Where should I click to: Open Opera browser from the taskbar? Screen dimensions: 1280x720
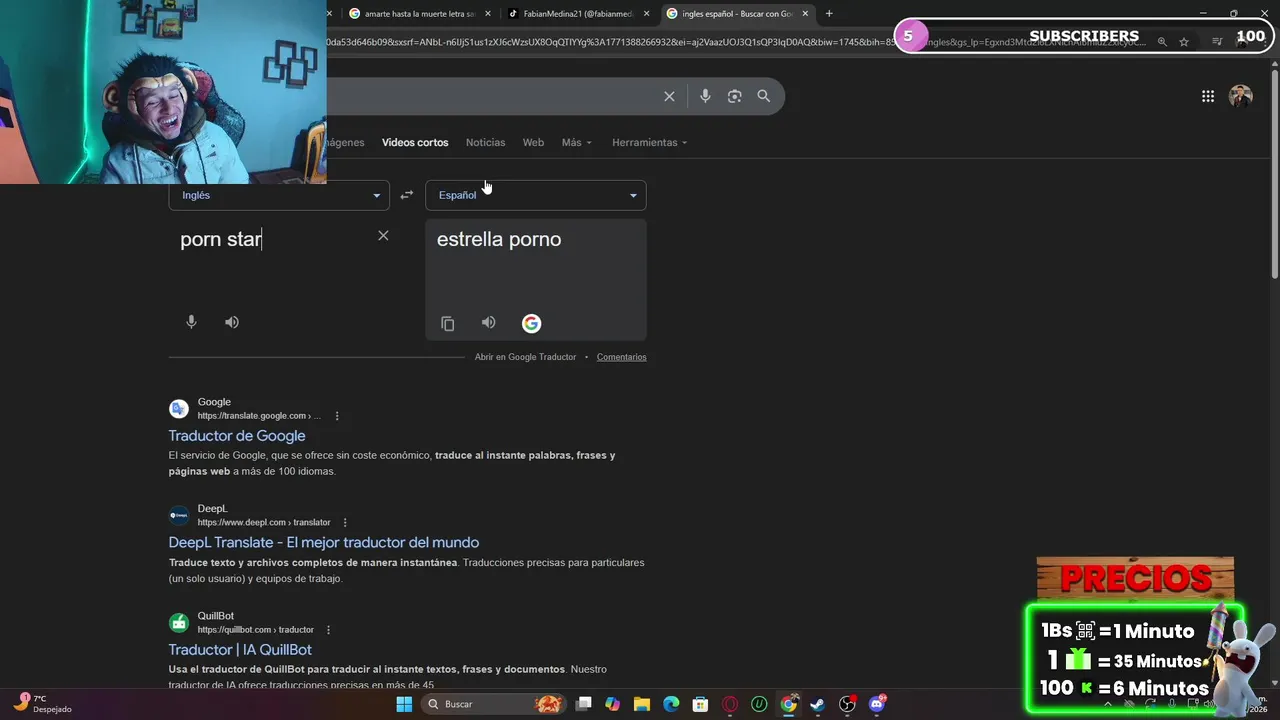(x=730, y=704)
